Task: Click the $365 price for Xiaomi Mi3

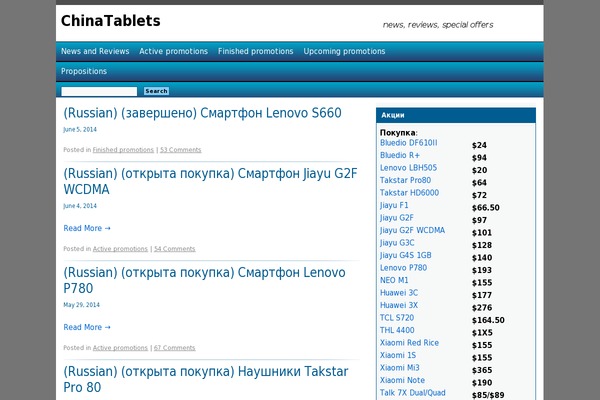Action: tap(482, 370)
